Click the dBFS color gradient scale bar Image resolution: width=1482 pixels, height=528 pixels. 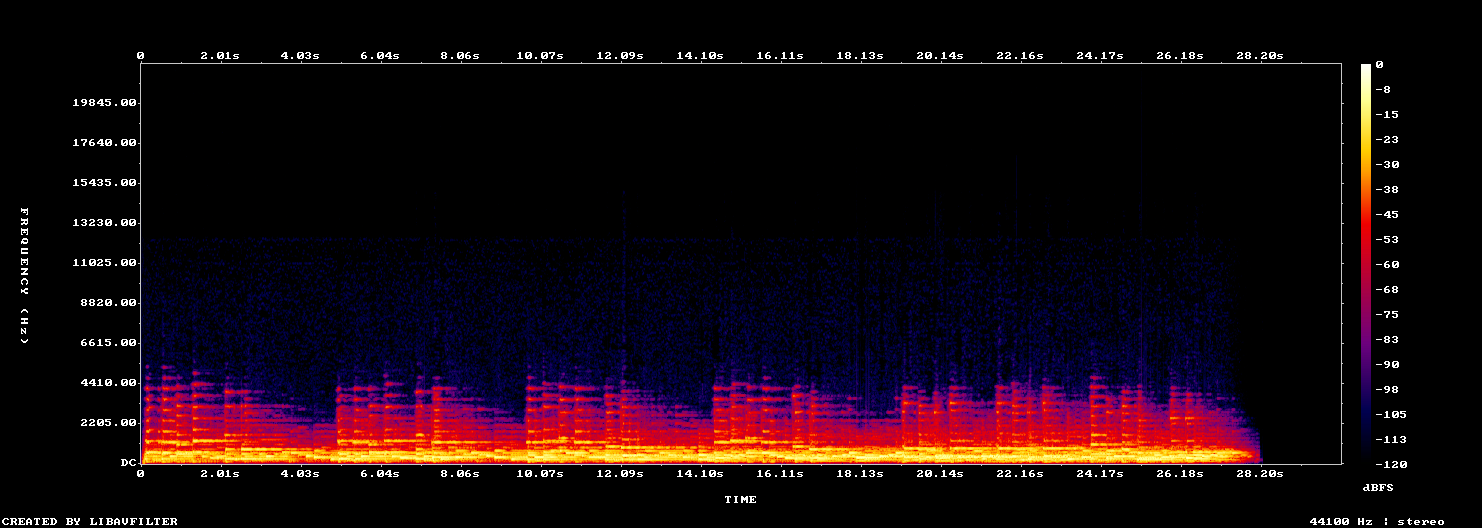click(1366, 264)
